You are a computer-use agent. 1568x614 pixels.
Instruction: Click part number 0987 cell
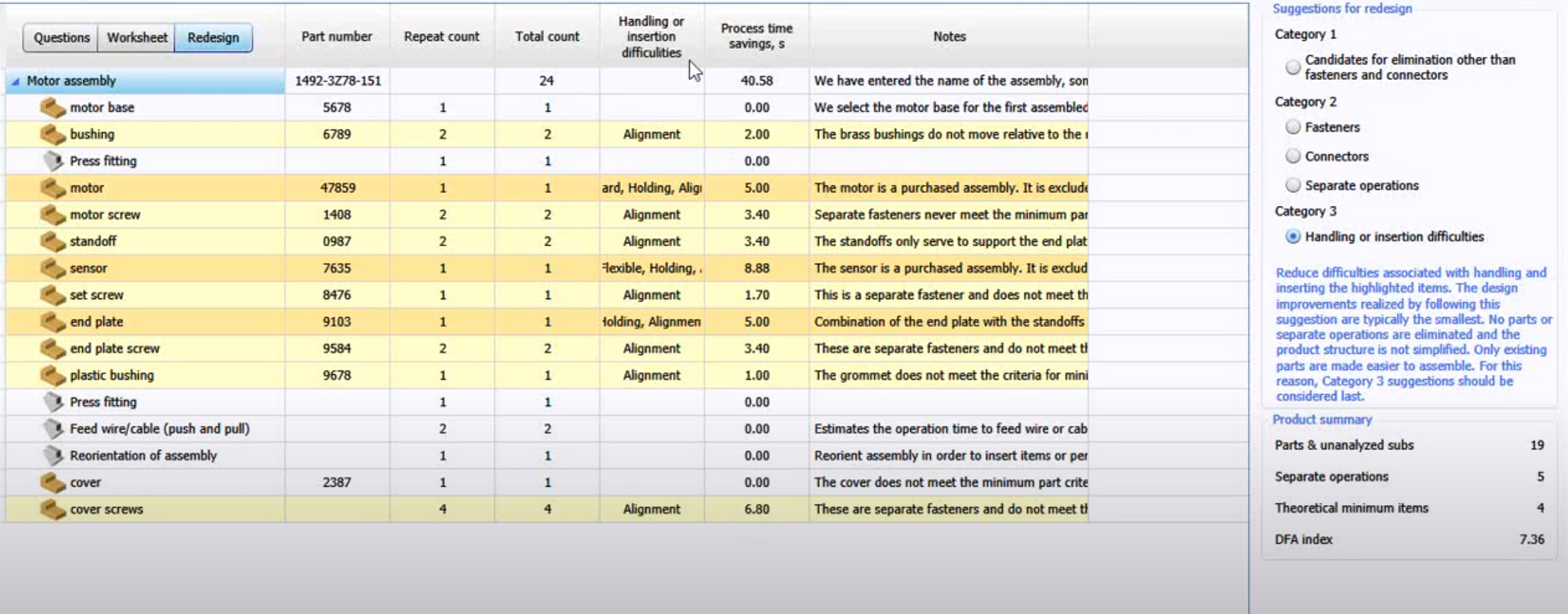337,242
